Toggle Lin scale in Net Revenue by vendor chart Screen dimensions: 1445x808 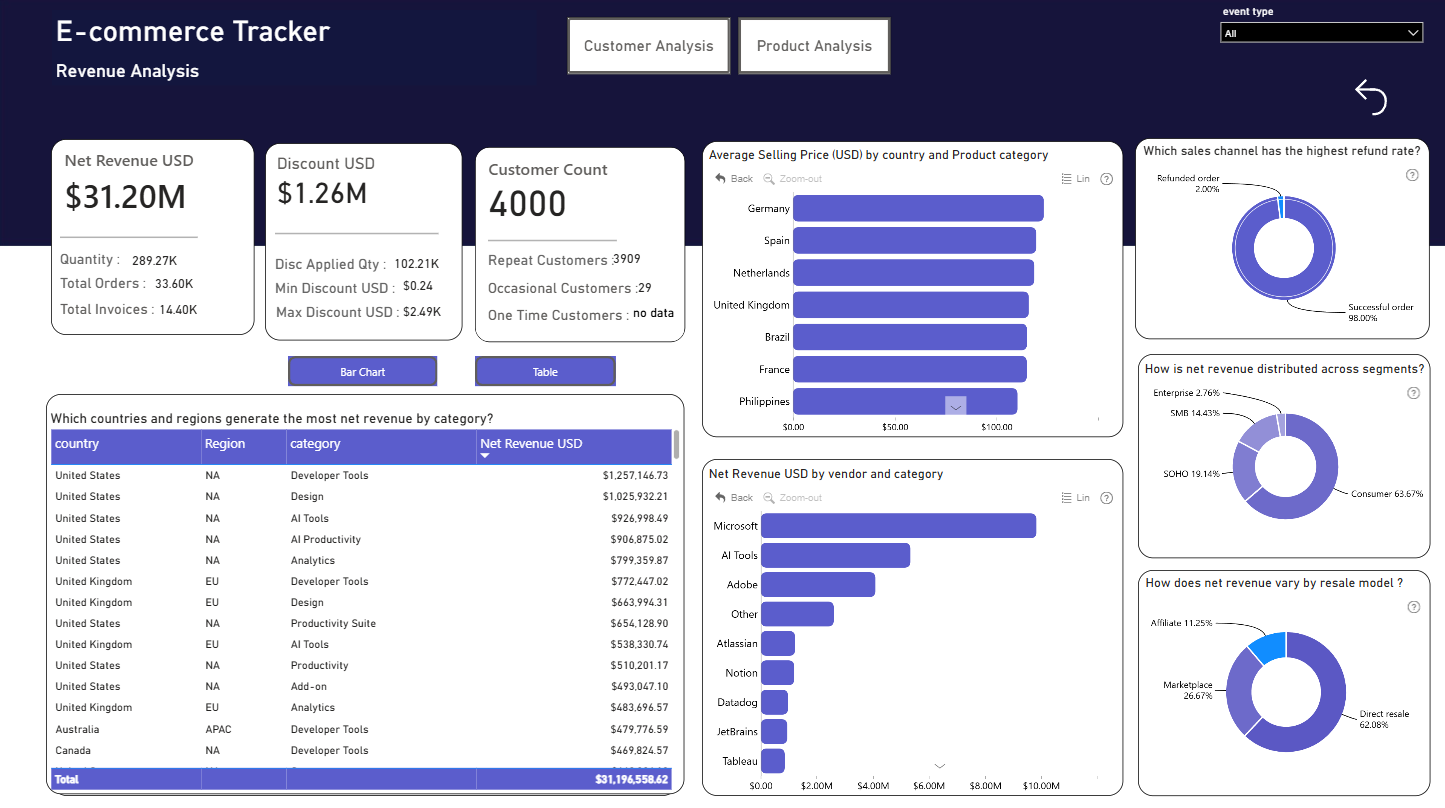(x=1075, y=498)
